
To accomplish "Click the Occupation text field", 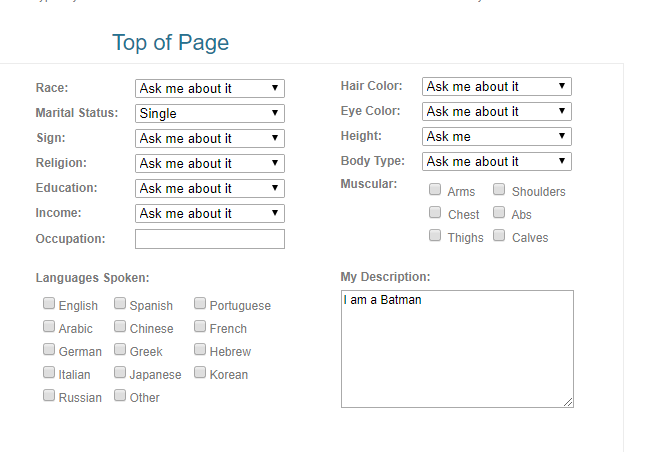I will pyautogui.click(x=209, y=239).
